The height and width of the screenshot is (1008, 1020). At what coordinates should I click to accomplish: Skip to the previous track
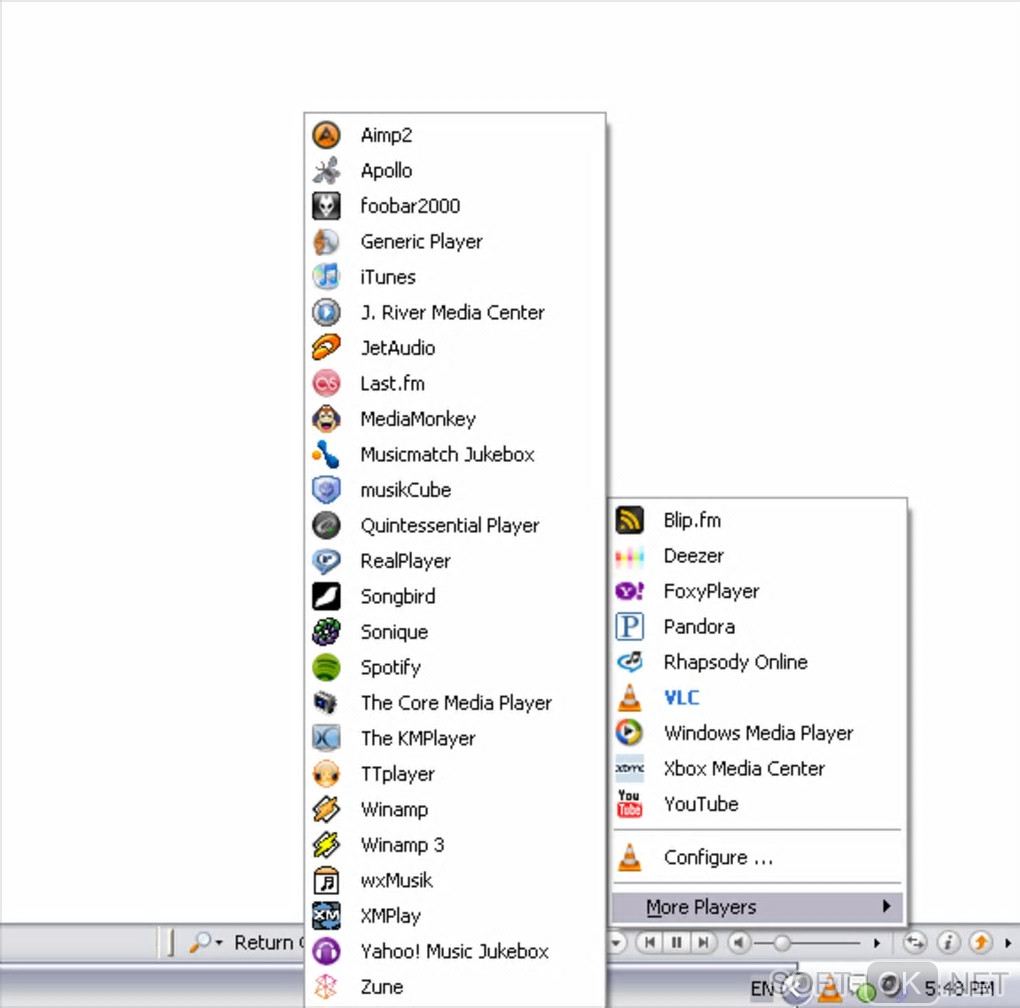(x=649, y=942)
